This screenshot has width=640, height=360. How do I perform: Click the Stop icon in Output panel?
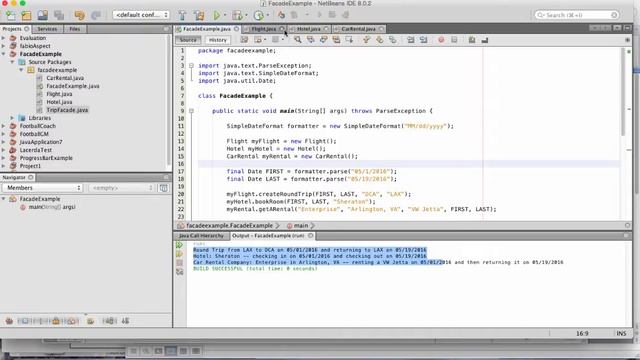click(x=180, y=263)
